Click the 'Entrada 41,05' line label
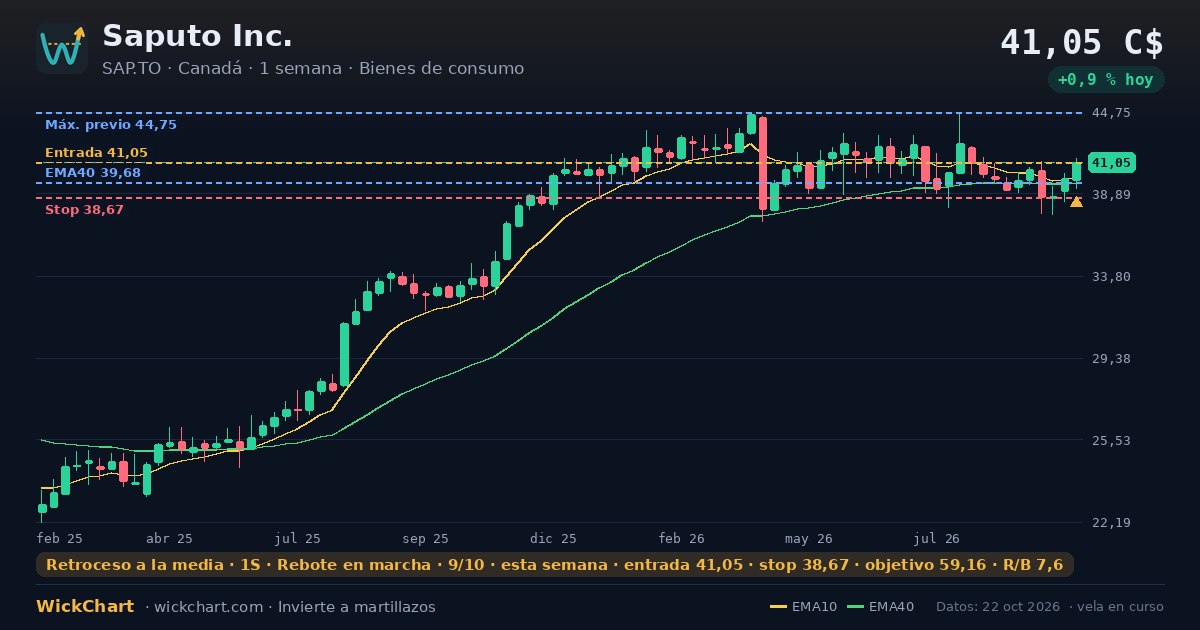Viewport: 1200px width, 630px height. pos(96,153)
